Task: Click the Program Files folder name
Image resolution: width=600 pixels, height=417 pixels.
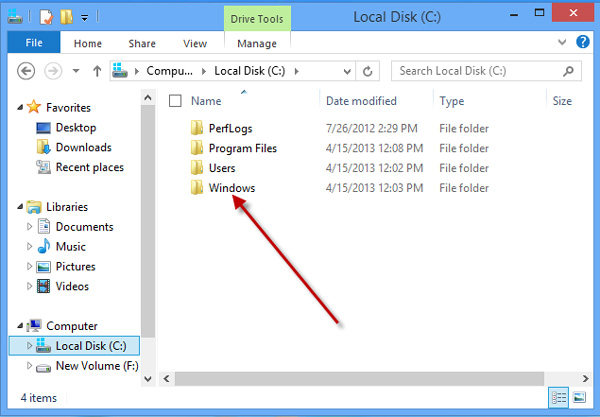Action: click(x=243, y=148)
